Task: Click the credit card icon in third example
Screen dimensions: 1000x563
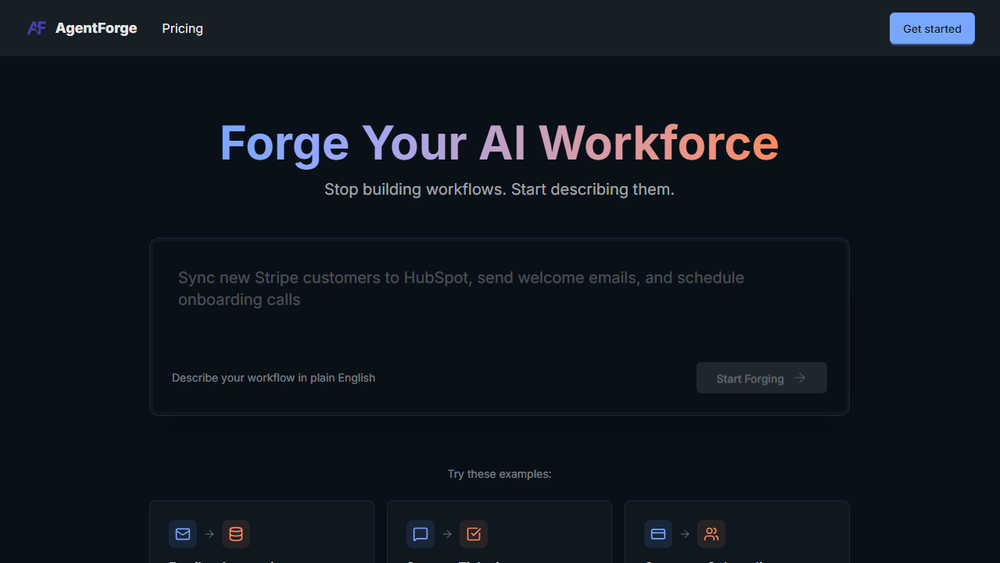Action: coord(658,534)
